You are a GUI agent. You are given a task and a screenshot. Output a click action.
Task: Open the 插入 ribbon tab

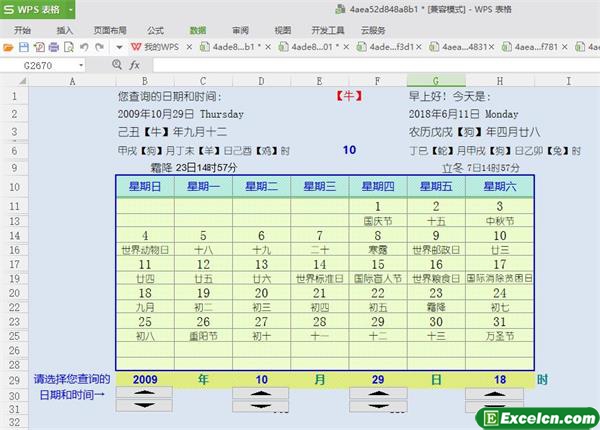point(65,30)
